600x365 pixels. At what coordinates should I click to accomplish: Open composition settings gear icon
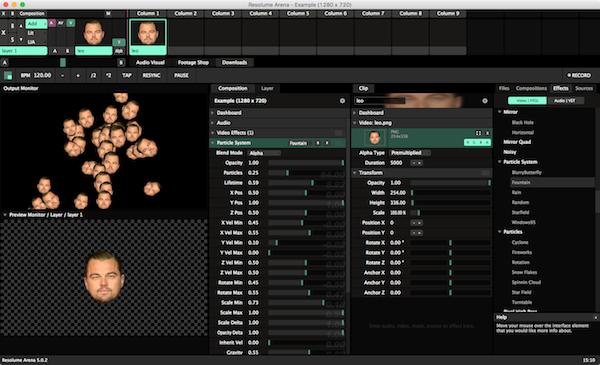click(x=342, y=101)
